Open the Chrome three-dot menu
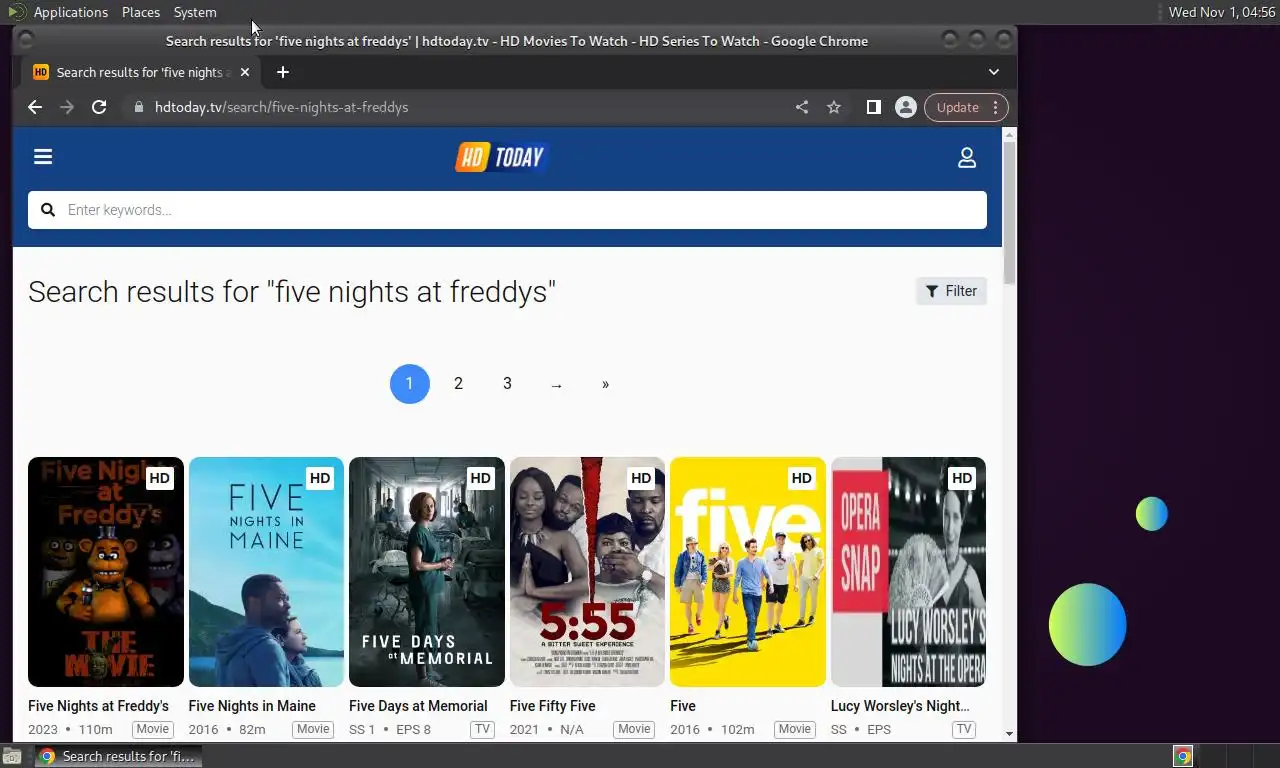Image resolution: width=1280 pixels, height=768 pixels. [x=995, y=107]
